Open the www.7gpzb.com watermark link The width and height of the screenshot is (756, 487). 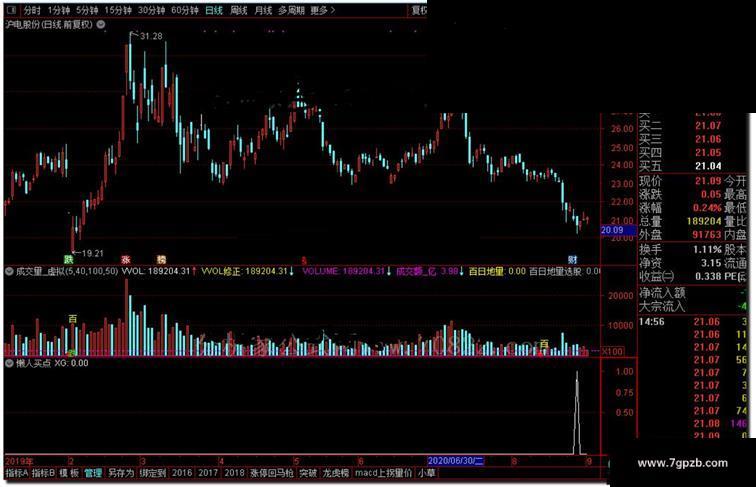click(x=682, y=463)
